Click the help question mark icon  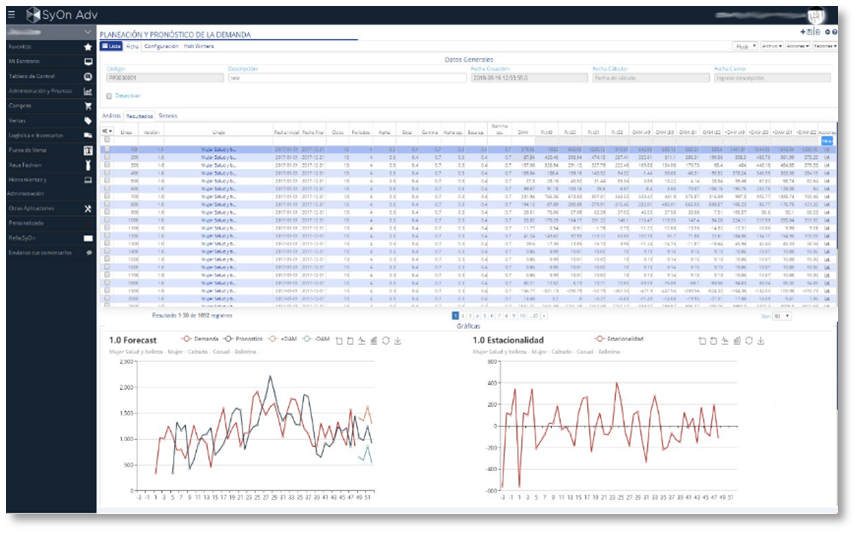[834, 33]
